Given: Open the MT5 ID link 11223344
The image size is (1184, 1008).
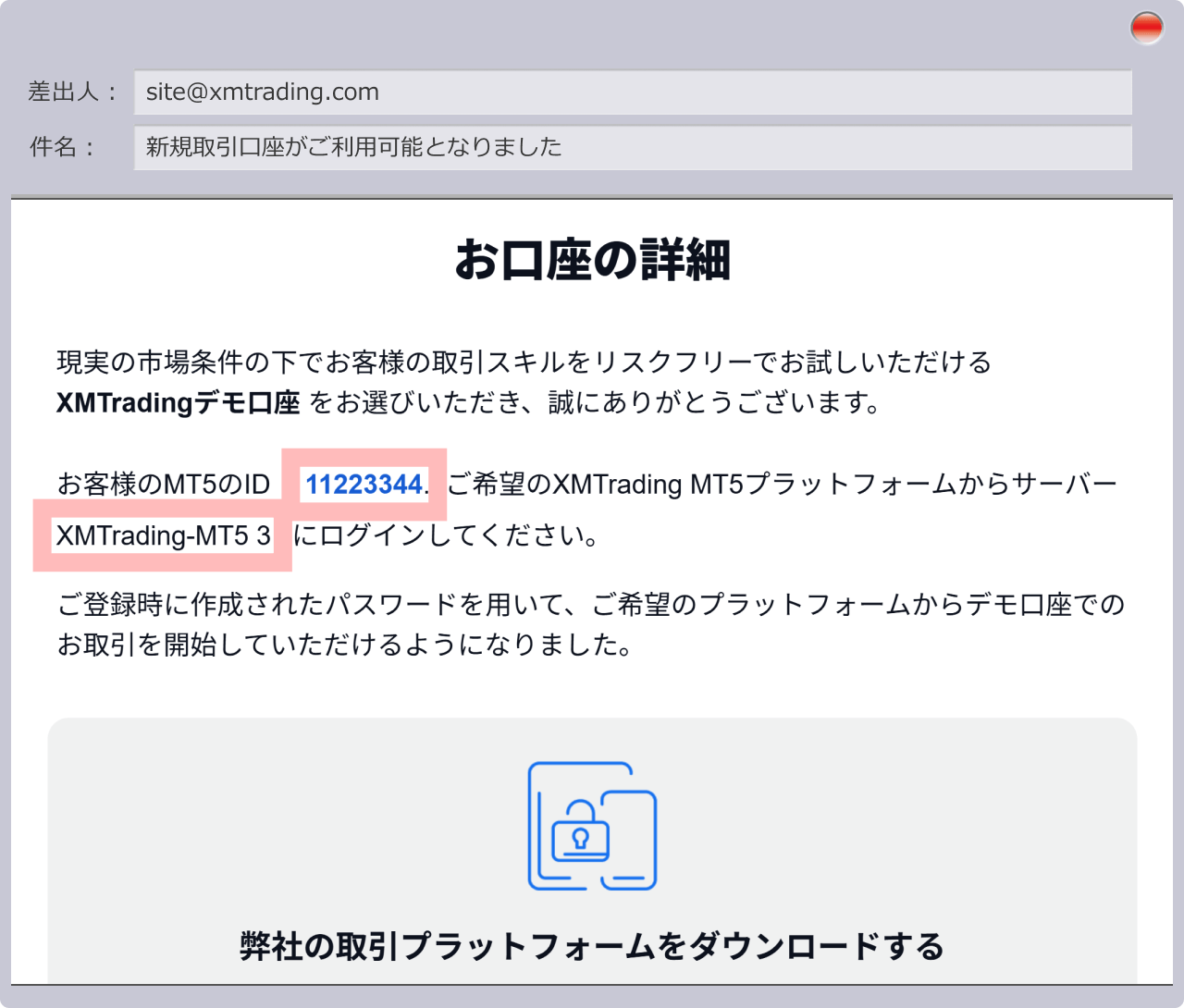Looking at the screenshot, I should click(x=364, y=485).
